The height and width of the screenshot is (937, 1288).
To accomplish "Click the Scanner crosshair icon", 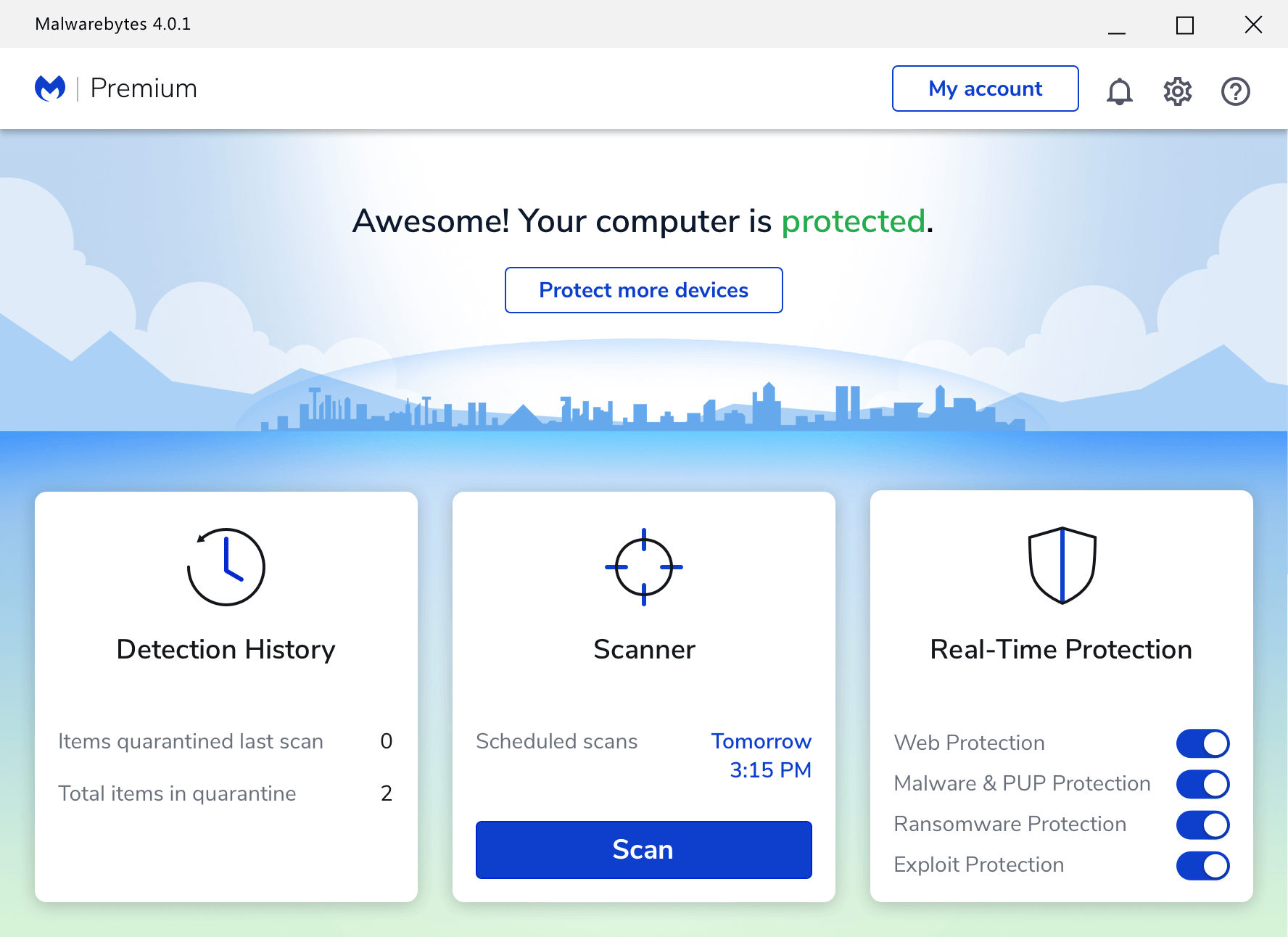I will coord(644,567).
